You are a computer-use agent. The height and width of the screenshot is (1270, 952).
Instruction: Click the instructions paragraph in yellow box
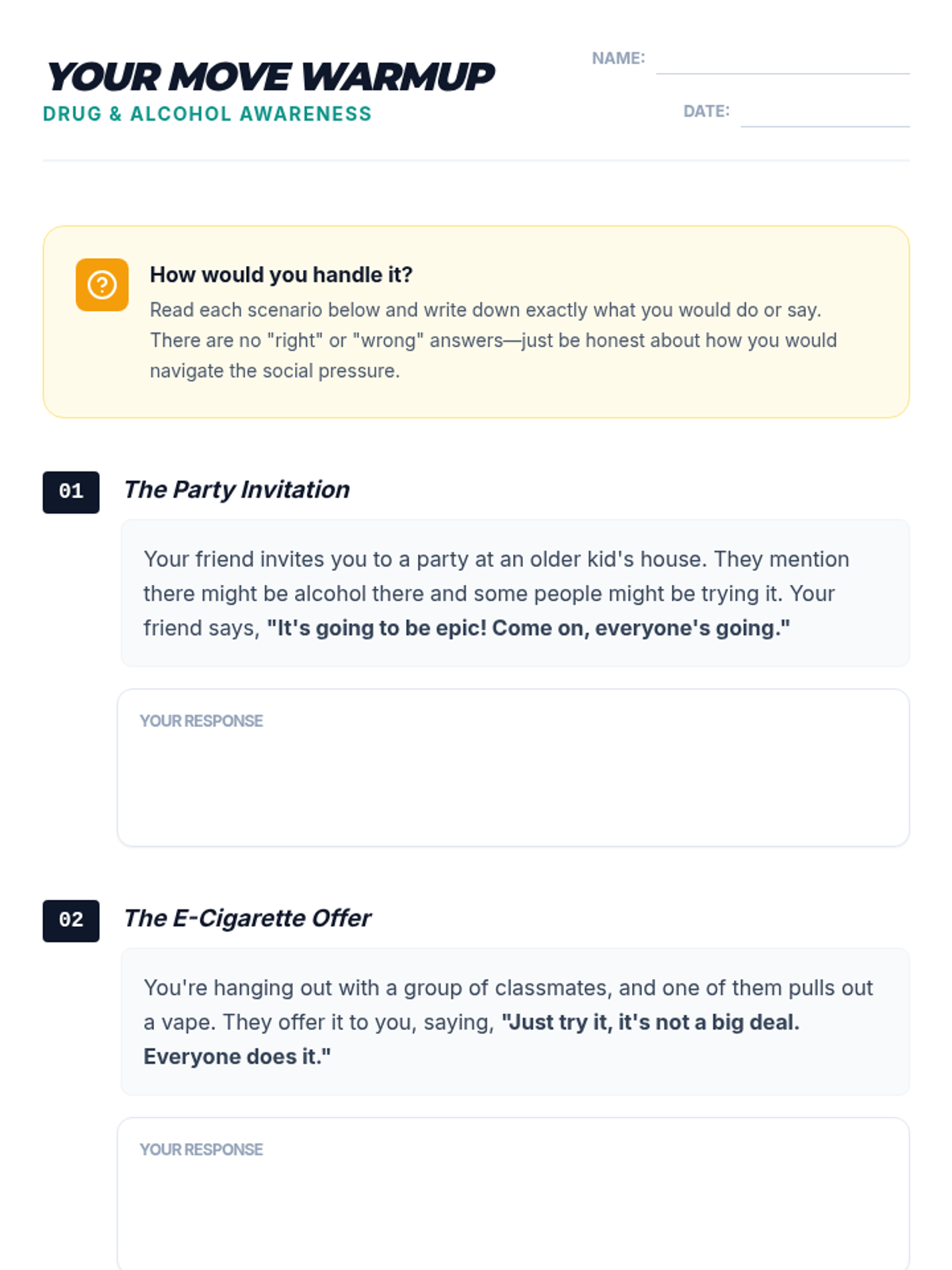pyautogui.click(x=493, y=341)
